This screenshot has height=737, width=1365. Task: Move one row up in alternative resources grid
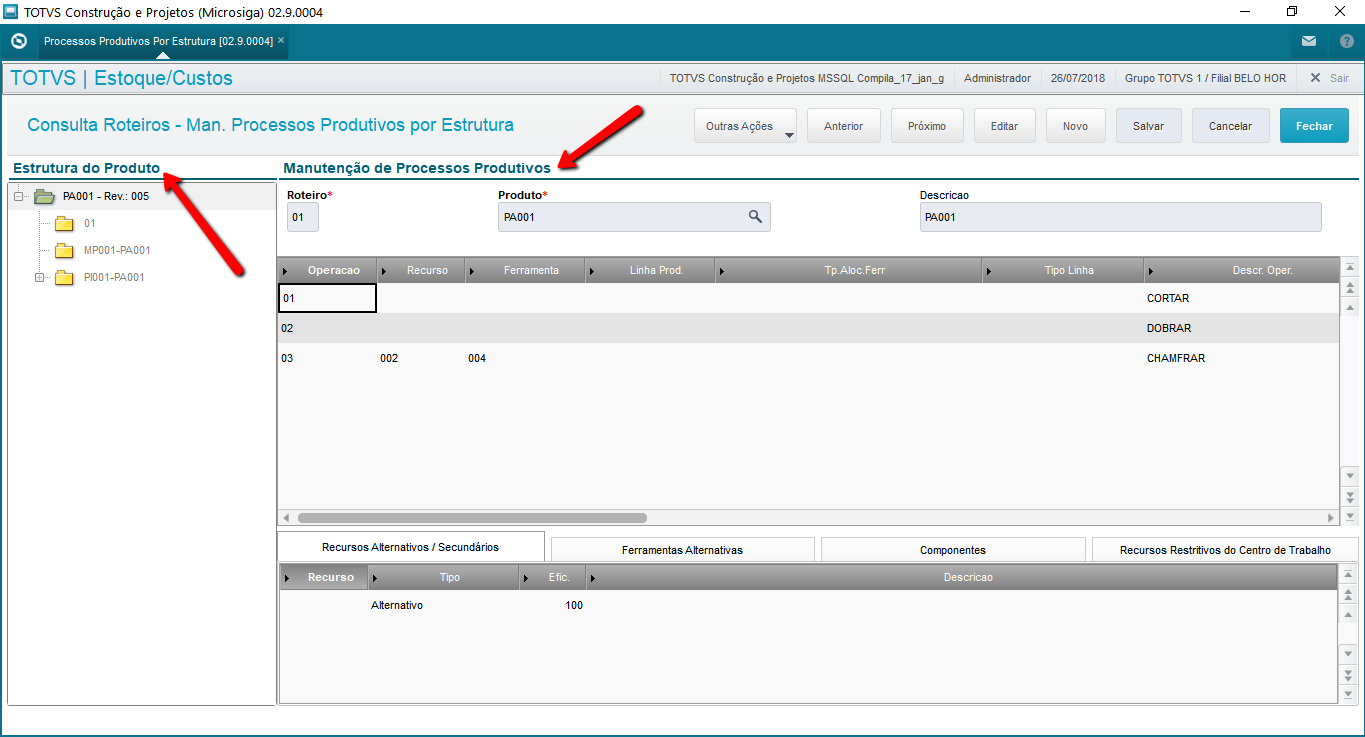tap(1348, 615)
